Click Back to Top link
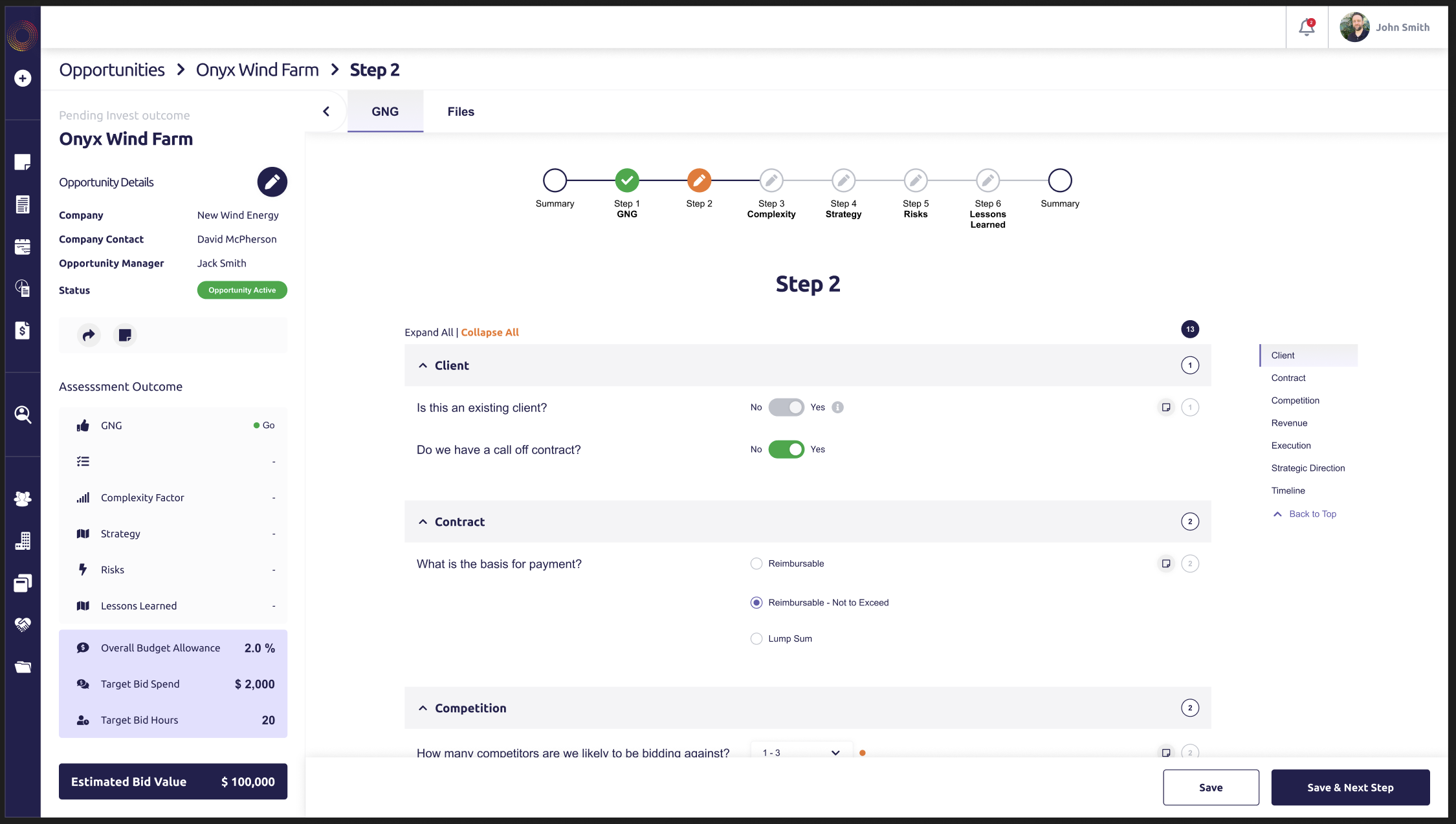 [1305, 514]
